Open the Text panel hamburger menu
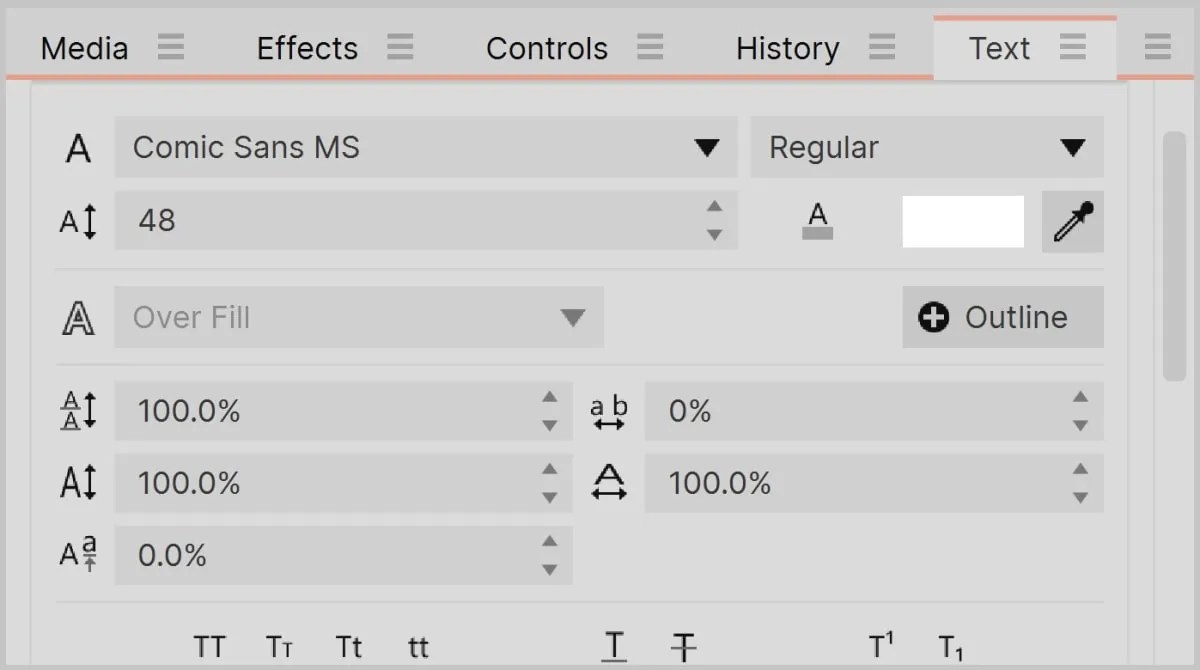Viewport: 1200px width, 670px height. tap(1073, 47)
